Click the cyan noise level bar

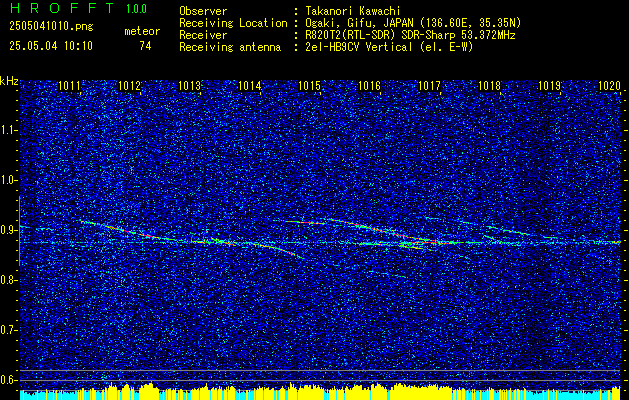320,396
